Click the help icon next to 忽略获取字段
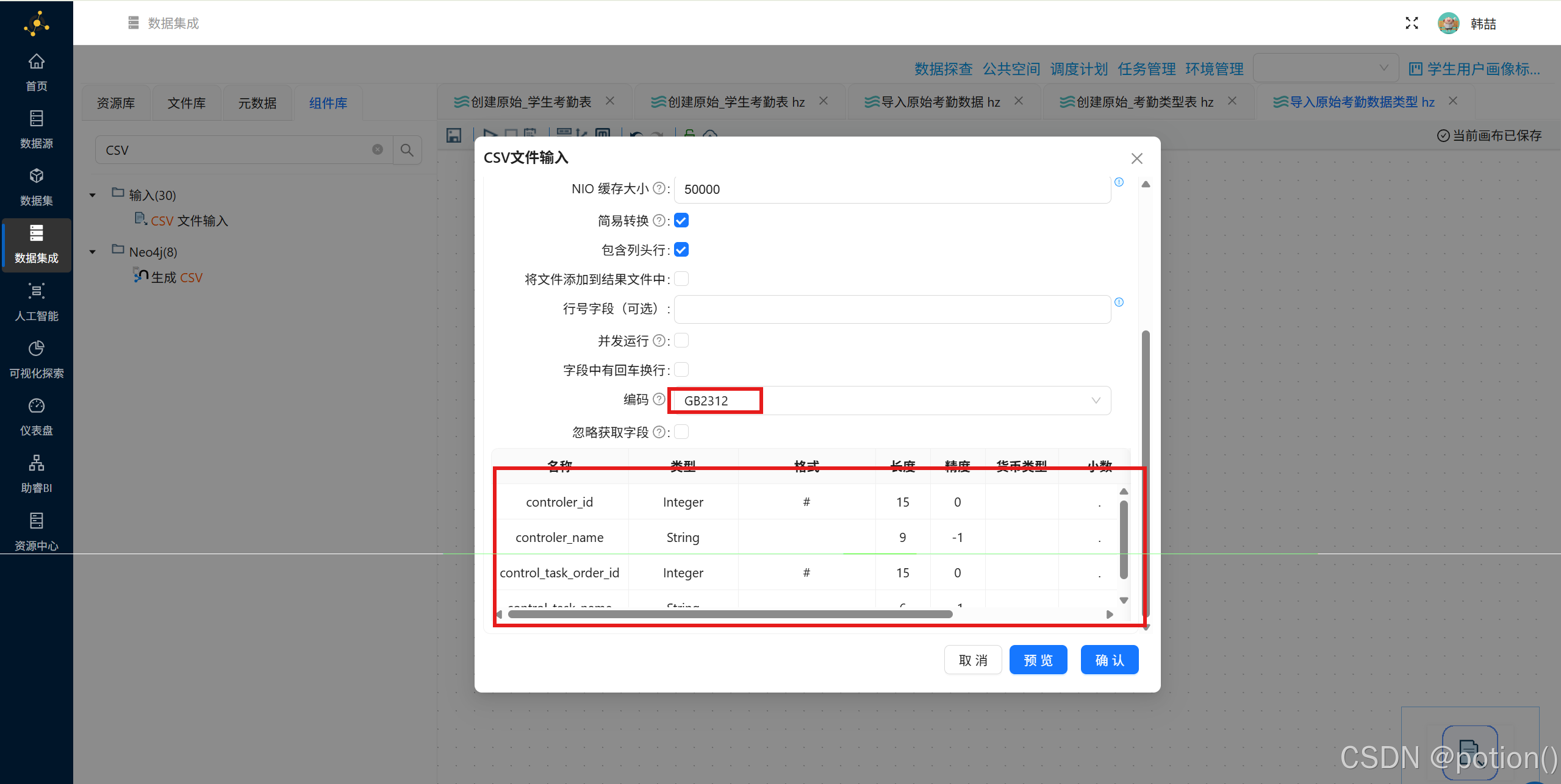This screenshot has height=784, width=1561. coord(659,432)
